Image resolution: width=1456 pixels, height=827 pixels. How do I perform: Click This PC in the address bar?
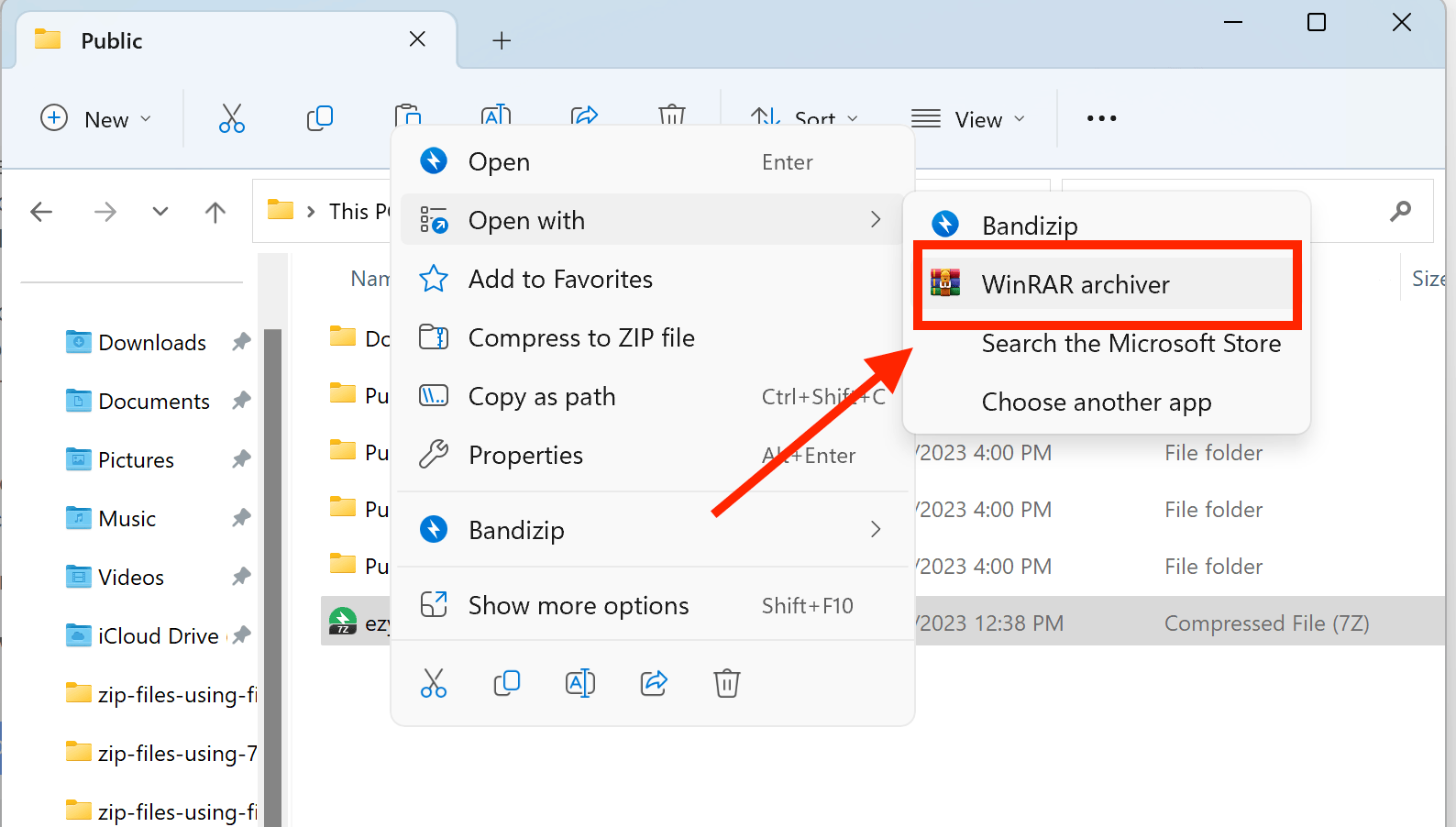[359, 212]
